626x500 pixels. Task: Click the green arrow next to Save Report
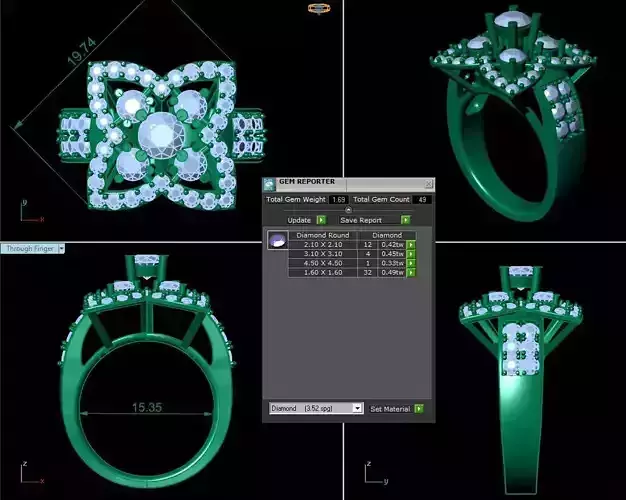tap(406, 220)
